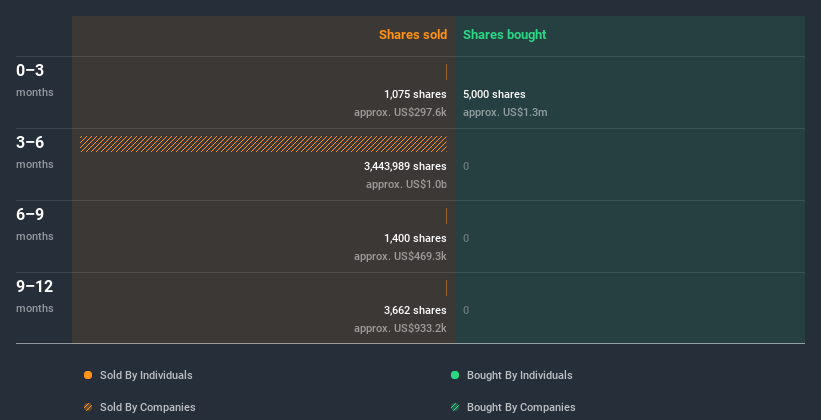
Task: Toggle the Bought By Individuals legend label
Action: tap(519, 375)
